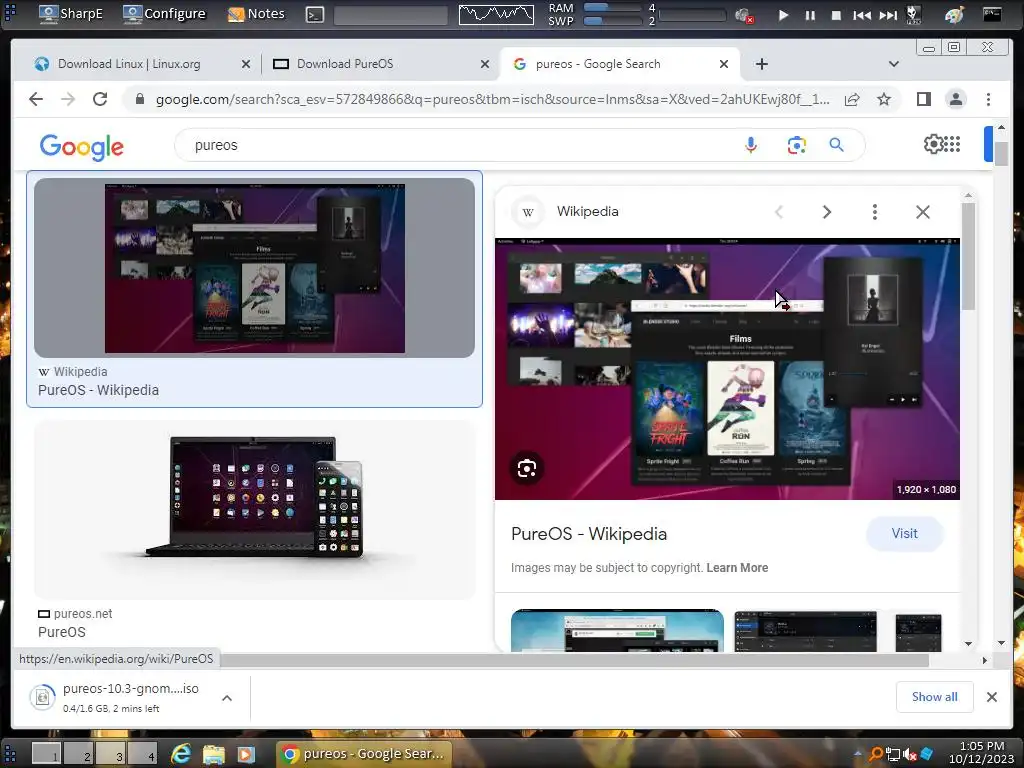Select Wikipedia PureOS desktop thumbnail
This screenshot has height=768, width=1024.
[255, 268]
